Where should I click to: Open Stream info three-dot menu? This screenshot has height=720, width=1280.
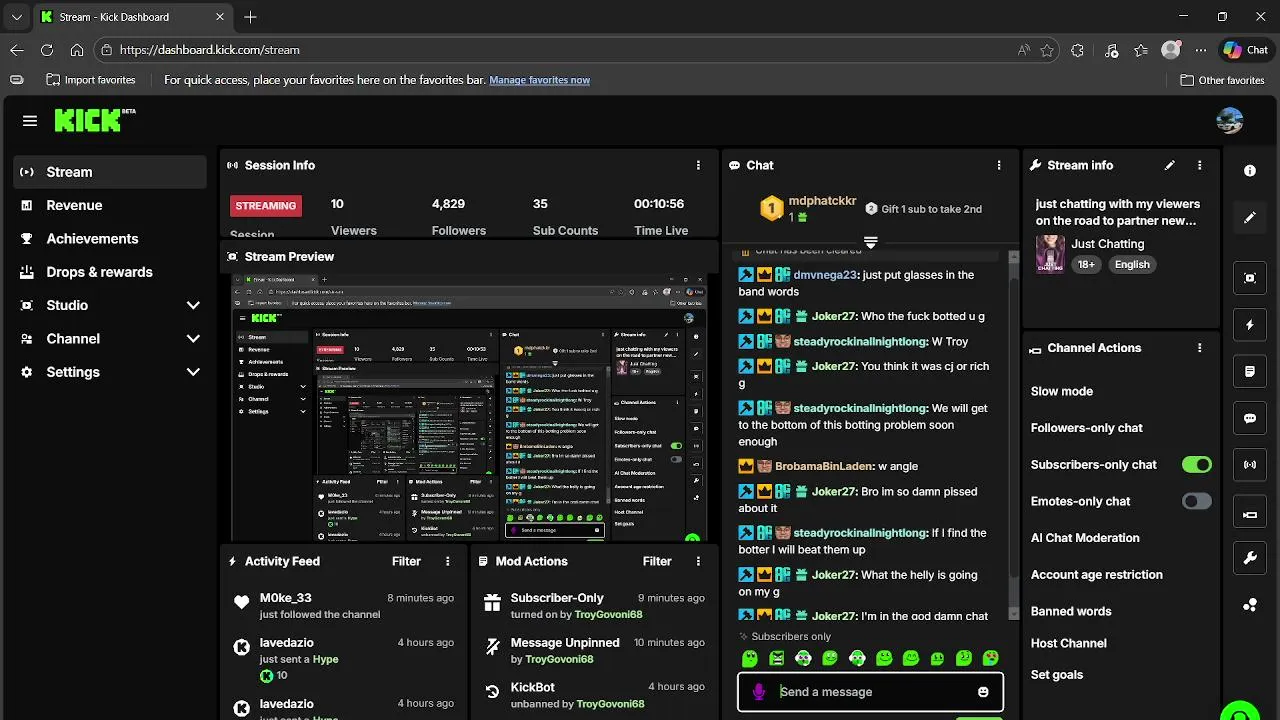(1200, 165)
